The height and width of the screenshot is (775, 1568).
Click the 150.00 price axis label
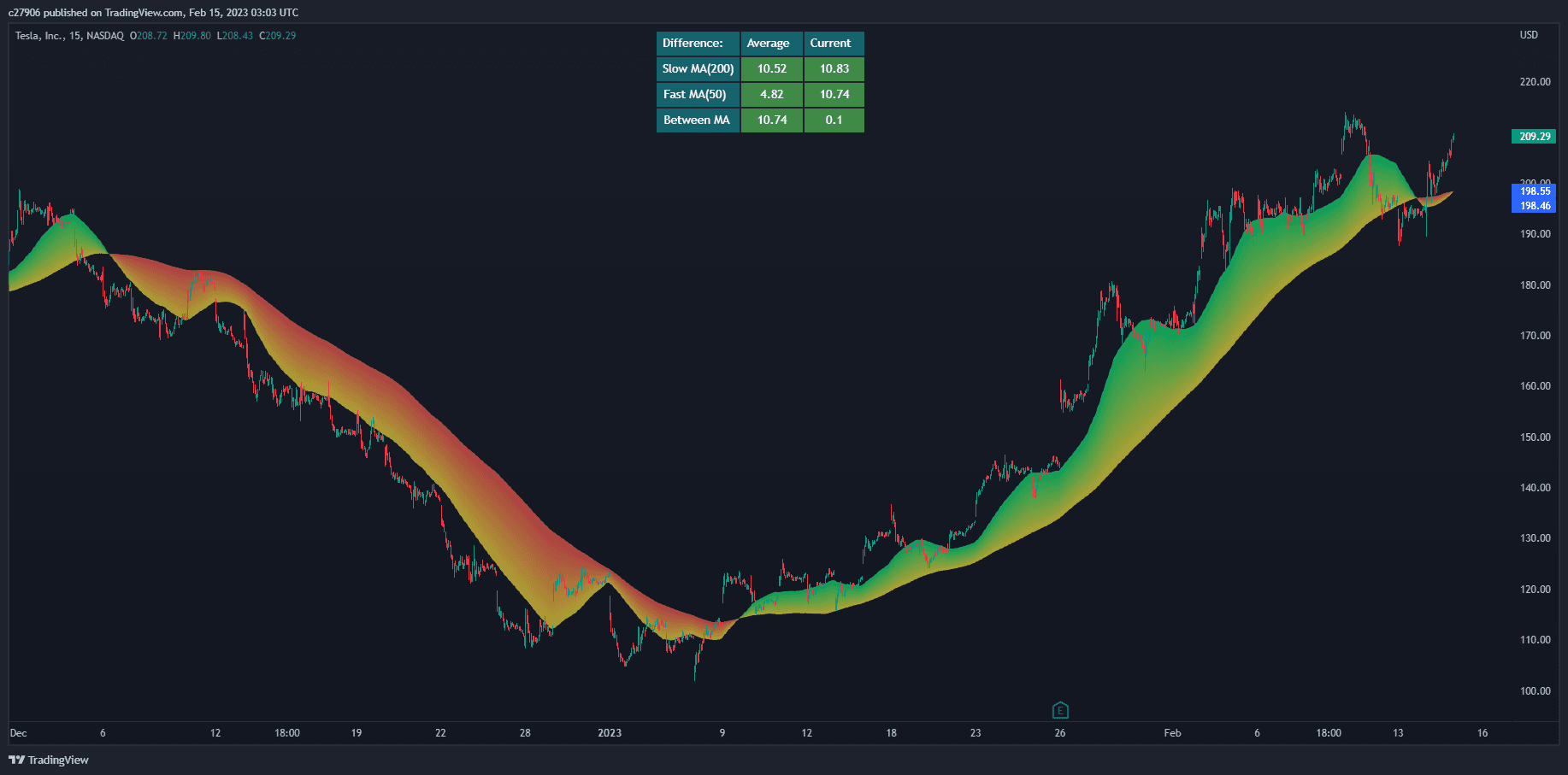tap(1535, 437)
